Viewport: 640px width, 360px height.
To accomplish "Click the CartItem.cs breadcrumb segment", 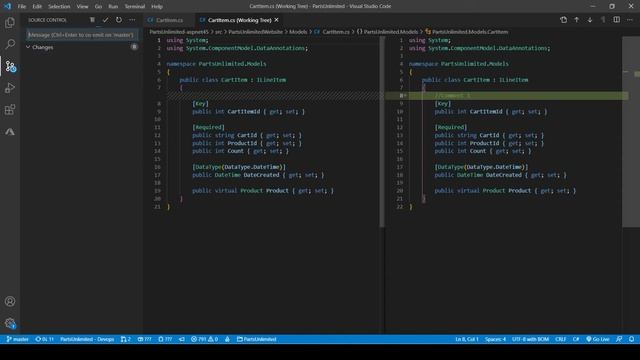I will (x=336, y=32).
